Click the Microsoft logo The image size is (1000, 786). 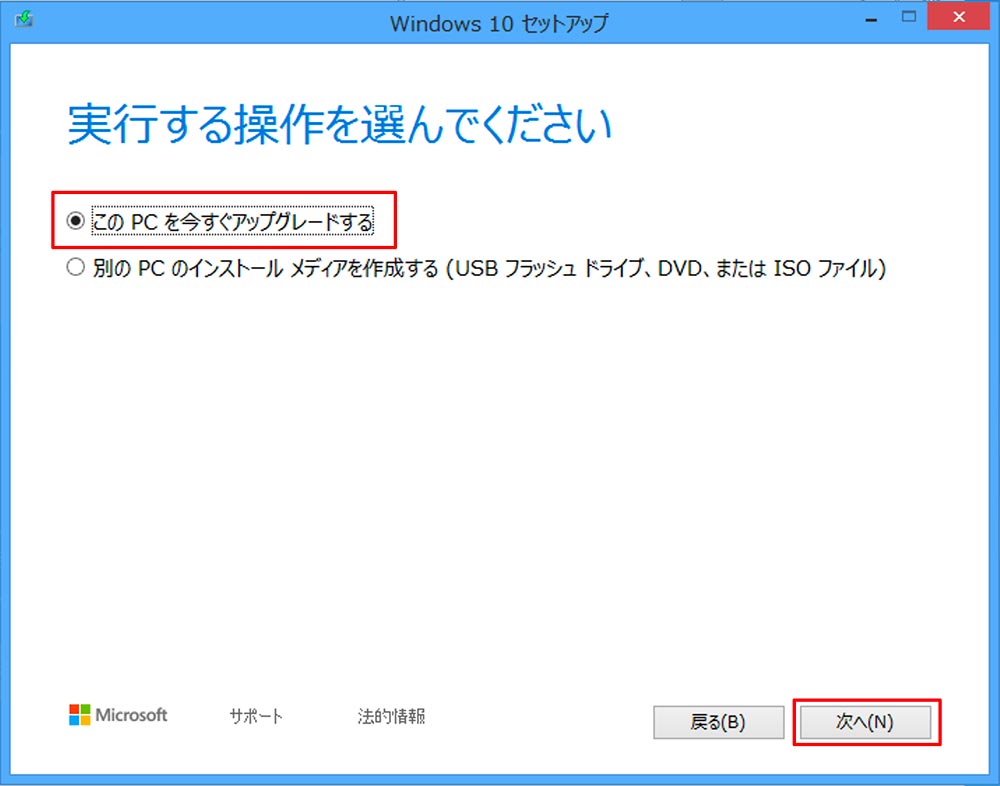click(118, 715)
